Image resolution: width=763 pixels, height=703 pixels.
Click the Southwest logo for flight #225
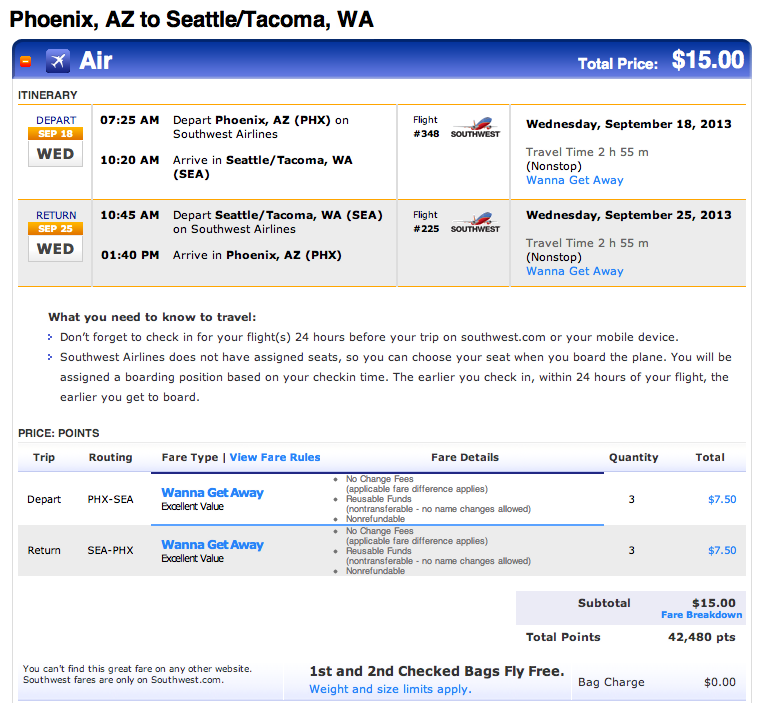coord(475,222)
